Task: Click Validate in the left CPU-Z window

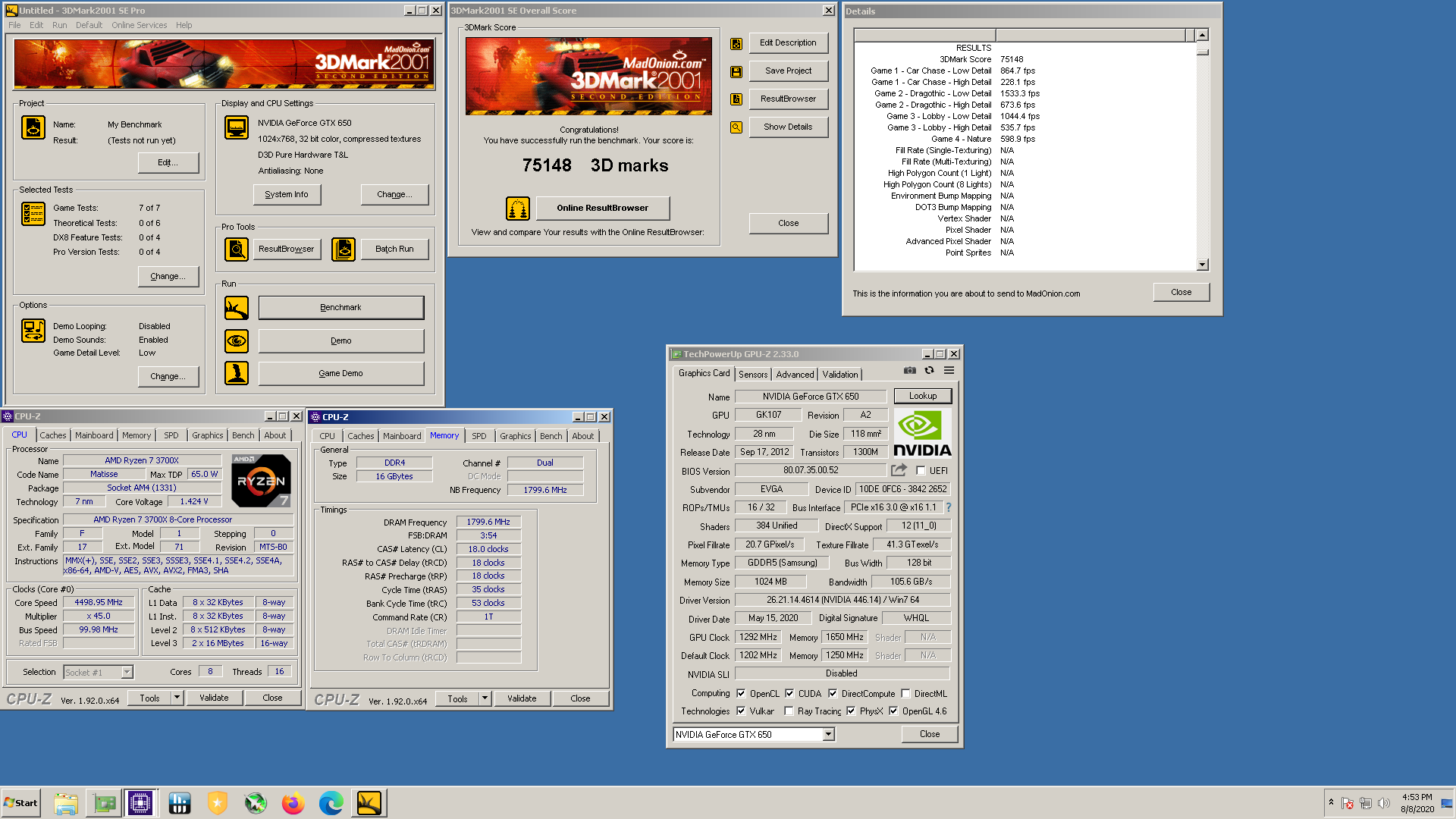Action: point(214,698)
